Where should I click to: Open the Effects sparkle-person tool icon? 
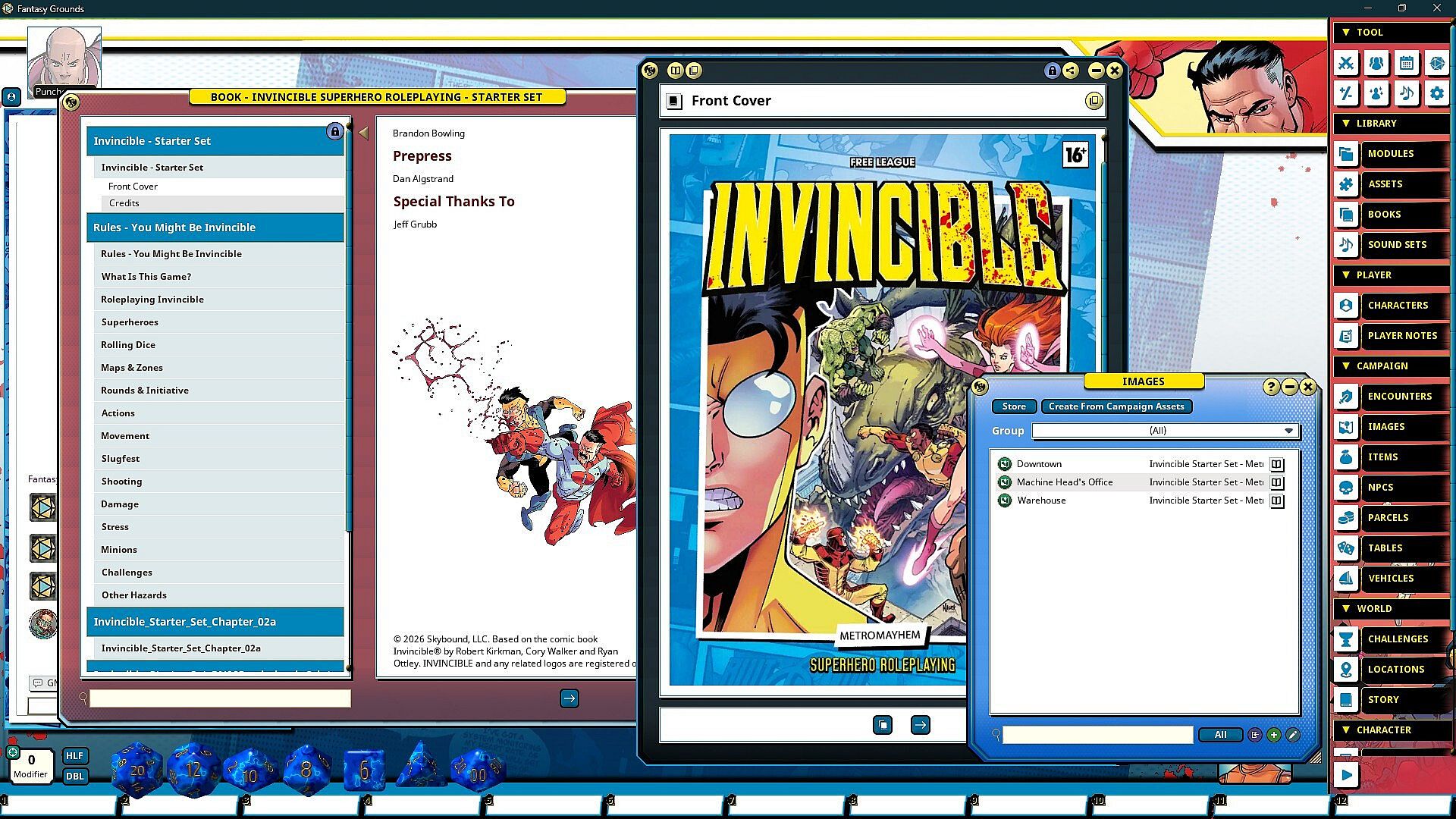coord(1376,93)
